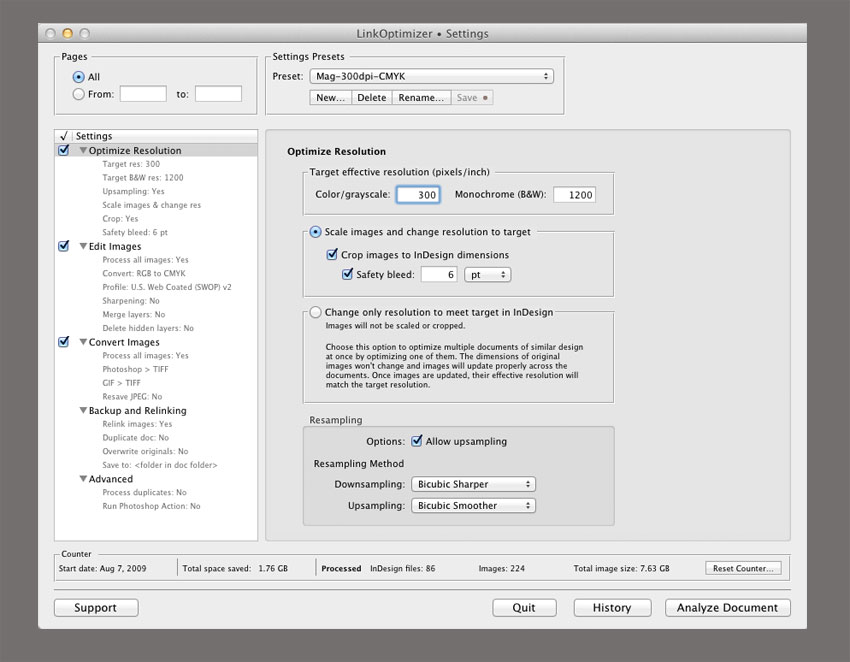Open the pt units dropdown
The height and width of the screenshot is (662, 850).
[488, 274]
